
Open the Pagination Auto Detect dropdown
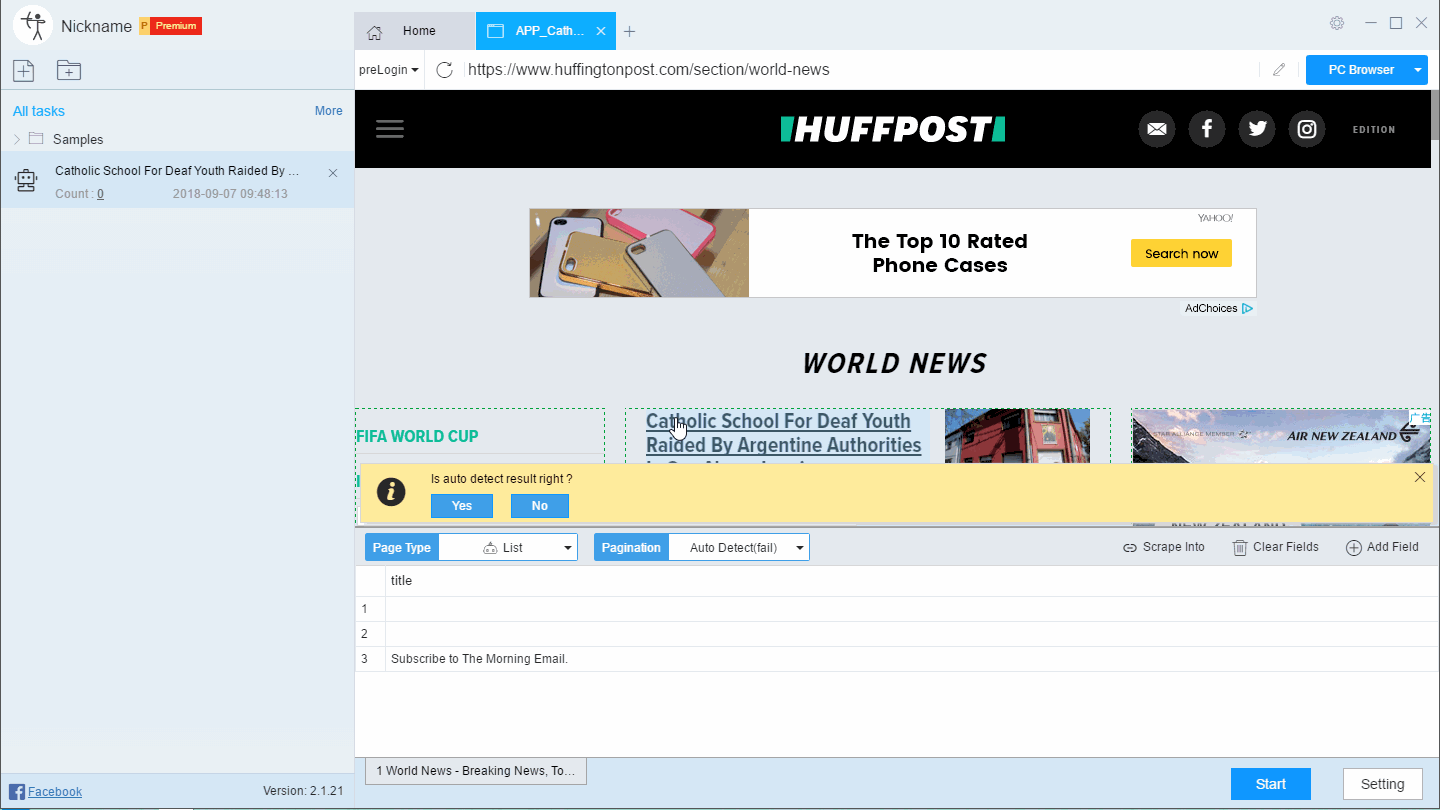click(739, 547)
